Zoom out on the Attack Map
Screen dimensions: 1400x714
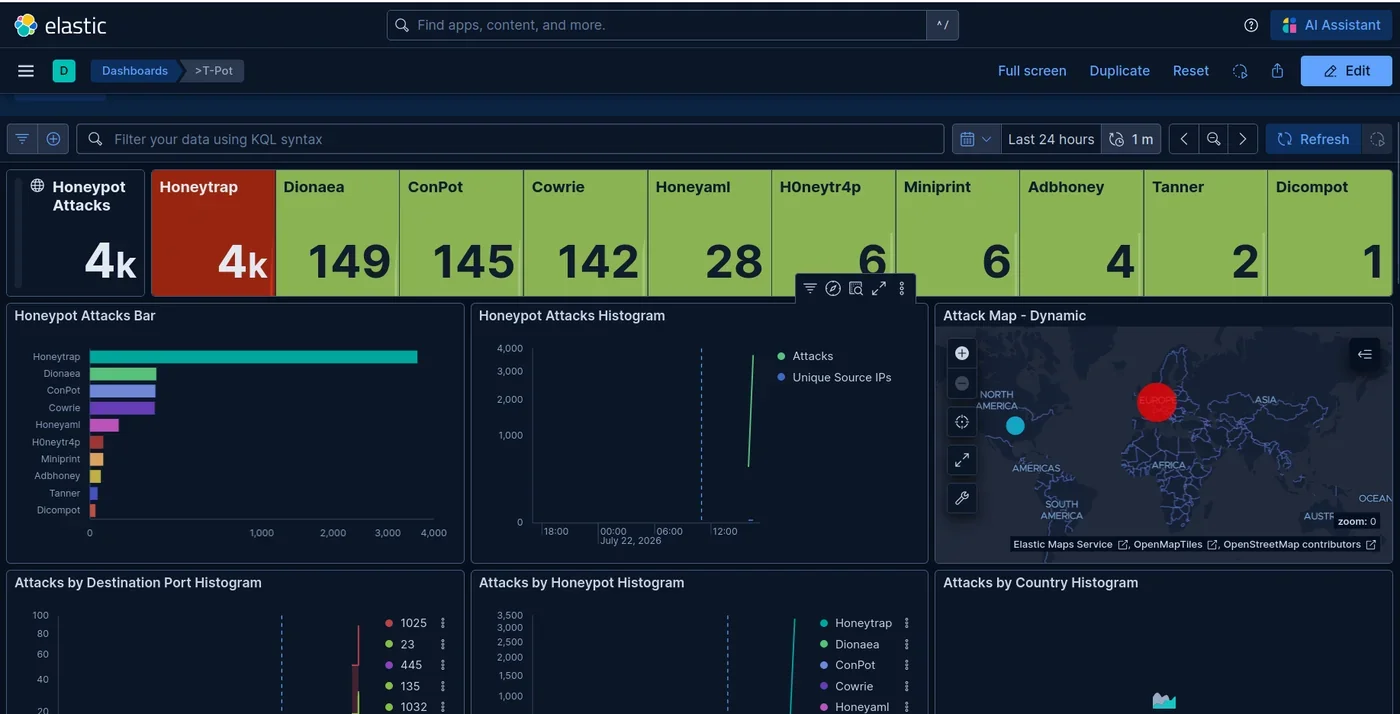pos(962,383)
